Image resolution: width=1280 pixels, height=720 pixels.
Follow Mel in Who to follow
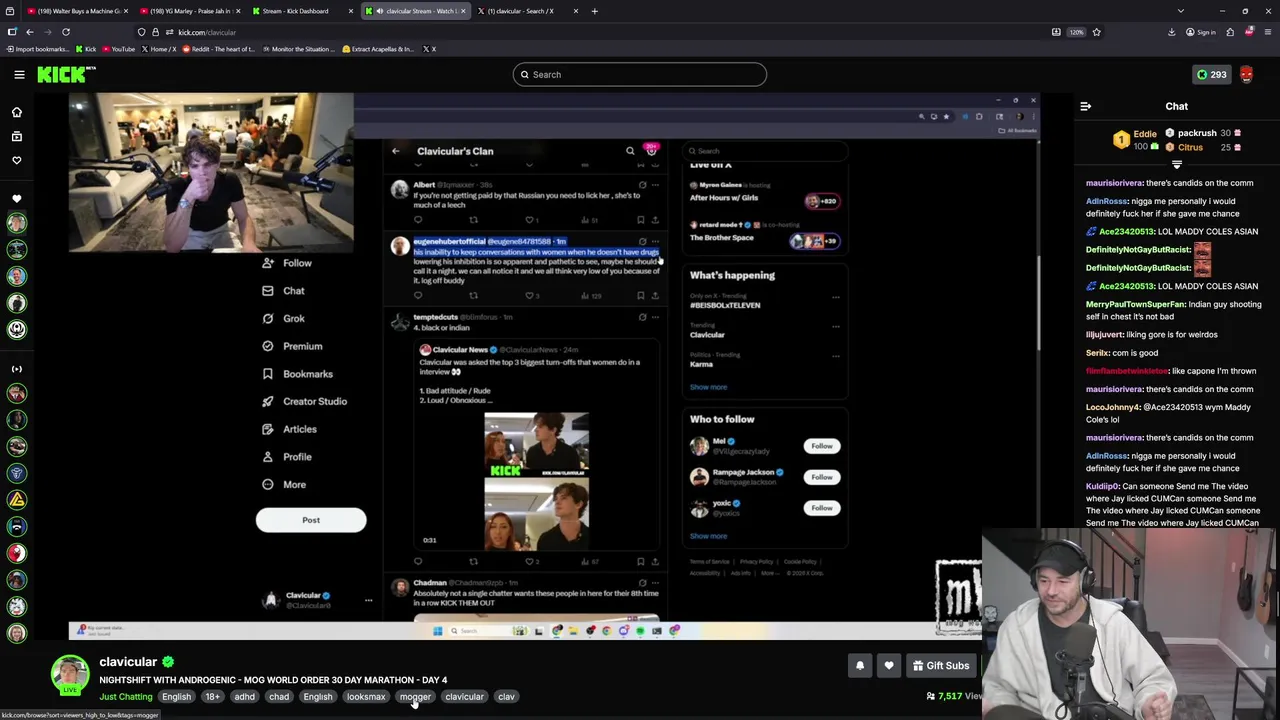point(822,446)
